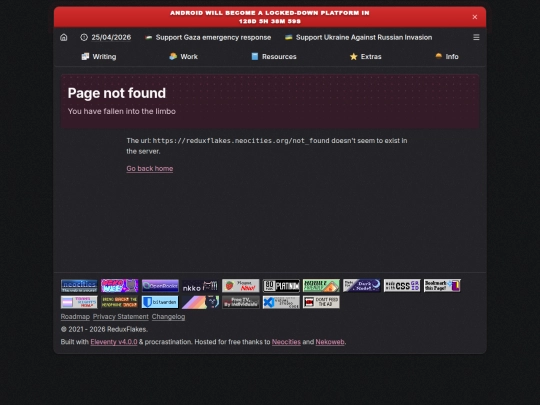Open the Roadmap footer link
540x405 pixels.
point(75,316)
